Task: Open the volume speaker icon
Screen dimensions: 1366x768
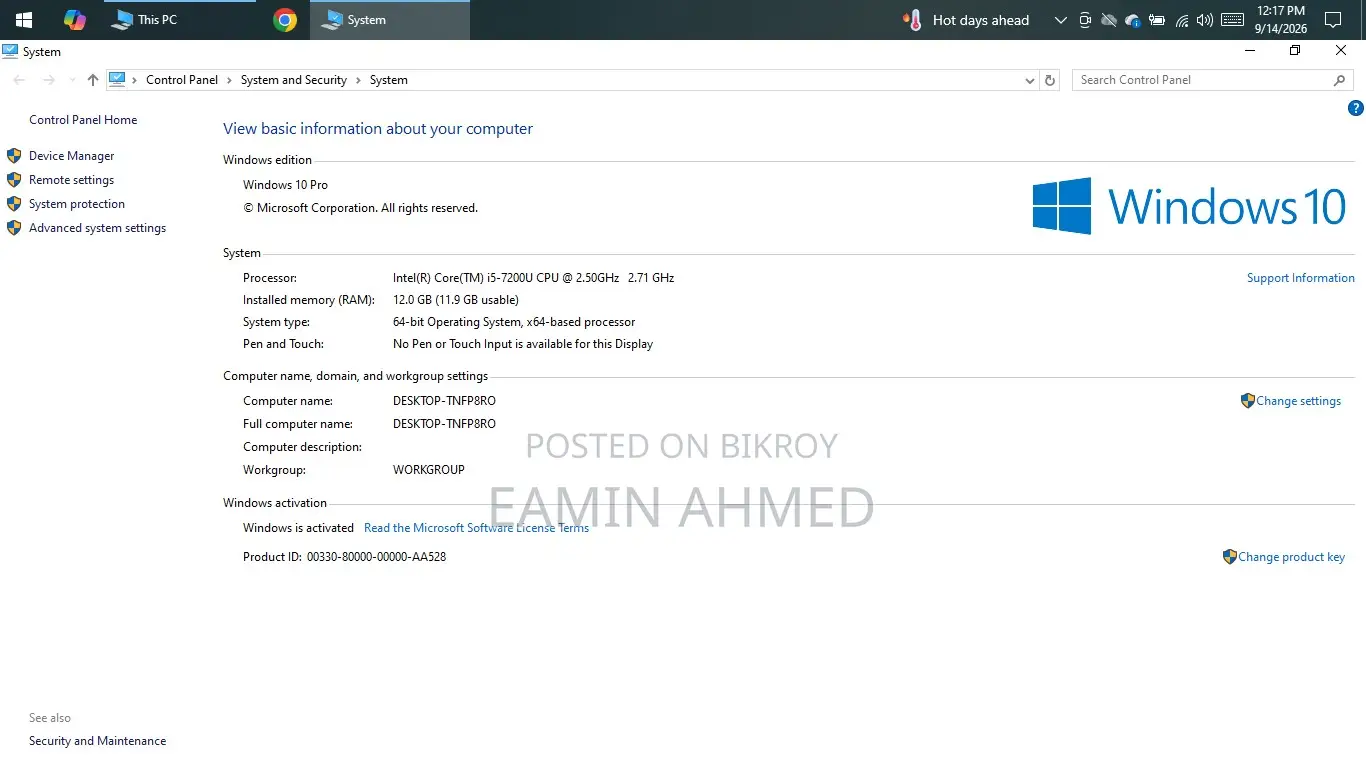Action: tap(1205, 20)
